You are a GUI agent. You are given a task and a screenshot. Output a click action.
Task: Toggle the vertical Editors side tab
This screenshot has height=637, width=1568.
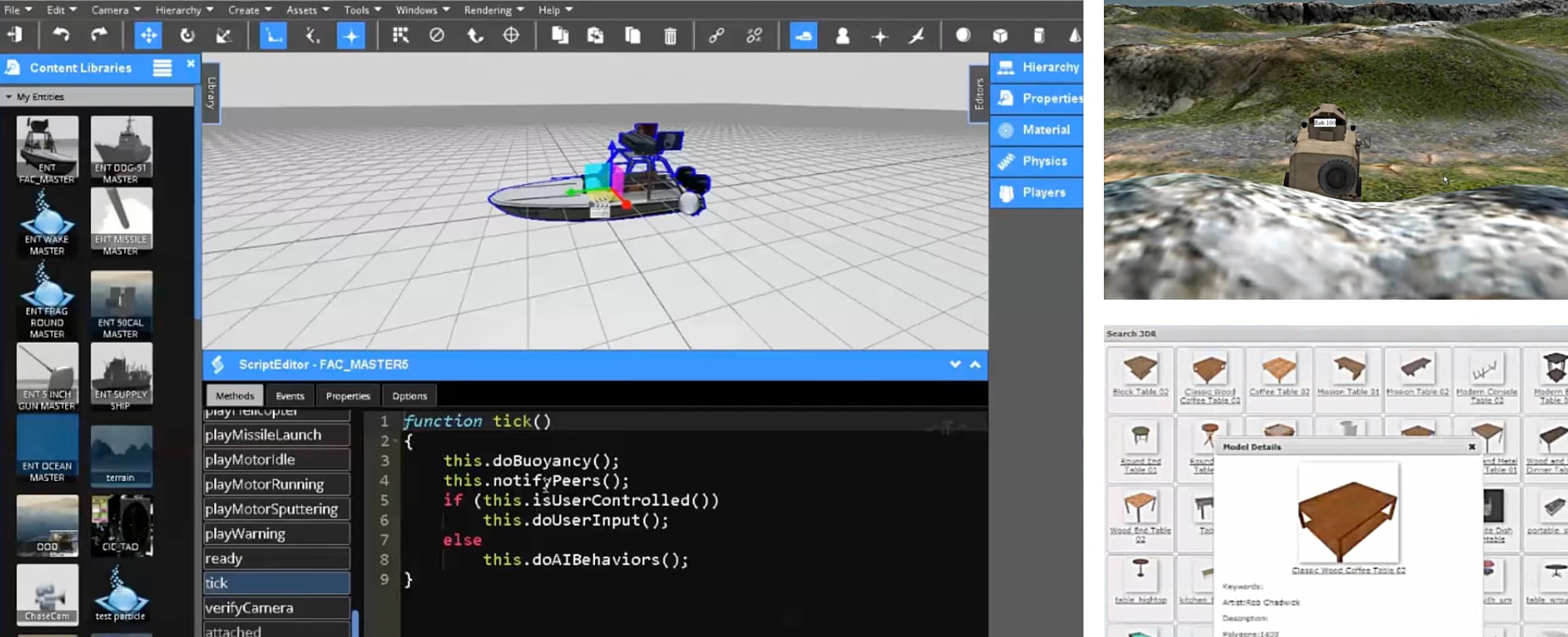(978, 93)
